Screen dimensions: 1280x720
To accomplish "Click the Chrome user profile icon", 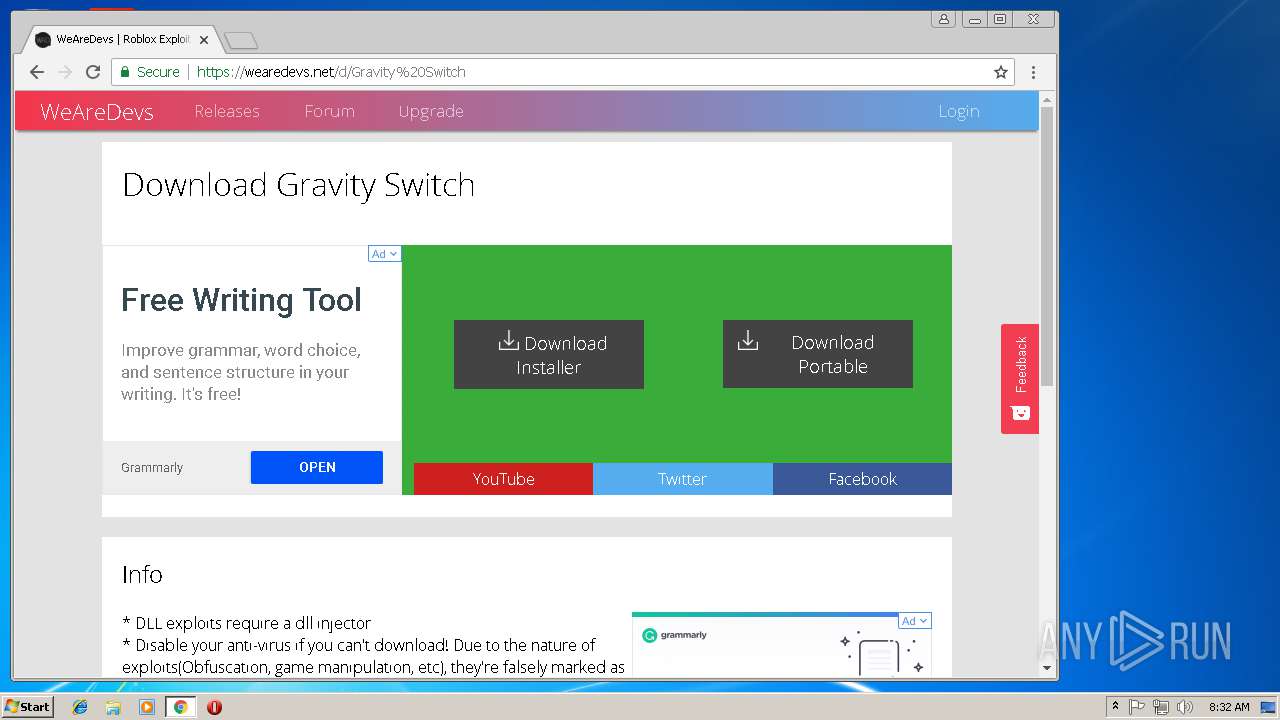I will [x=943, y=19].
